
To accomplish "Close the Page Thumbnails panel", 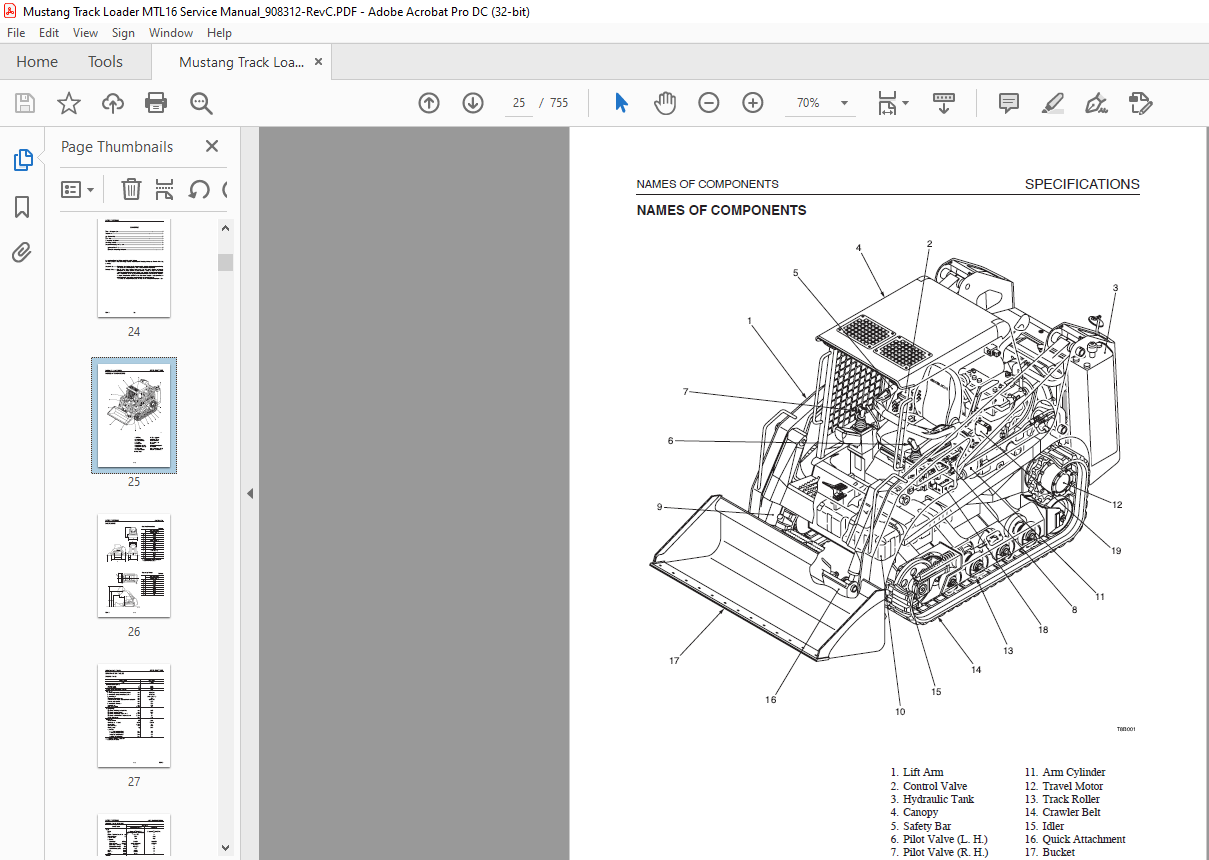I will click(212, 146).
